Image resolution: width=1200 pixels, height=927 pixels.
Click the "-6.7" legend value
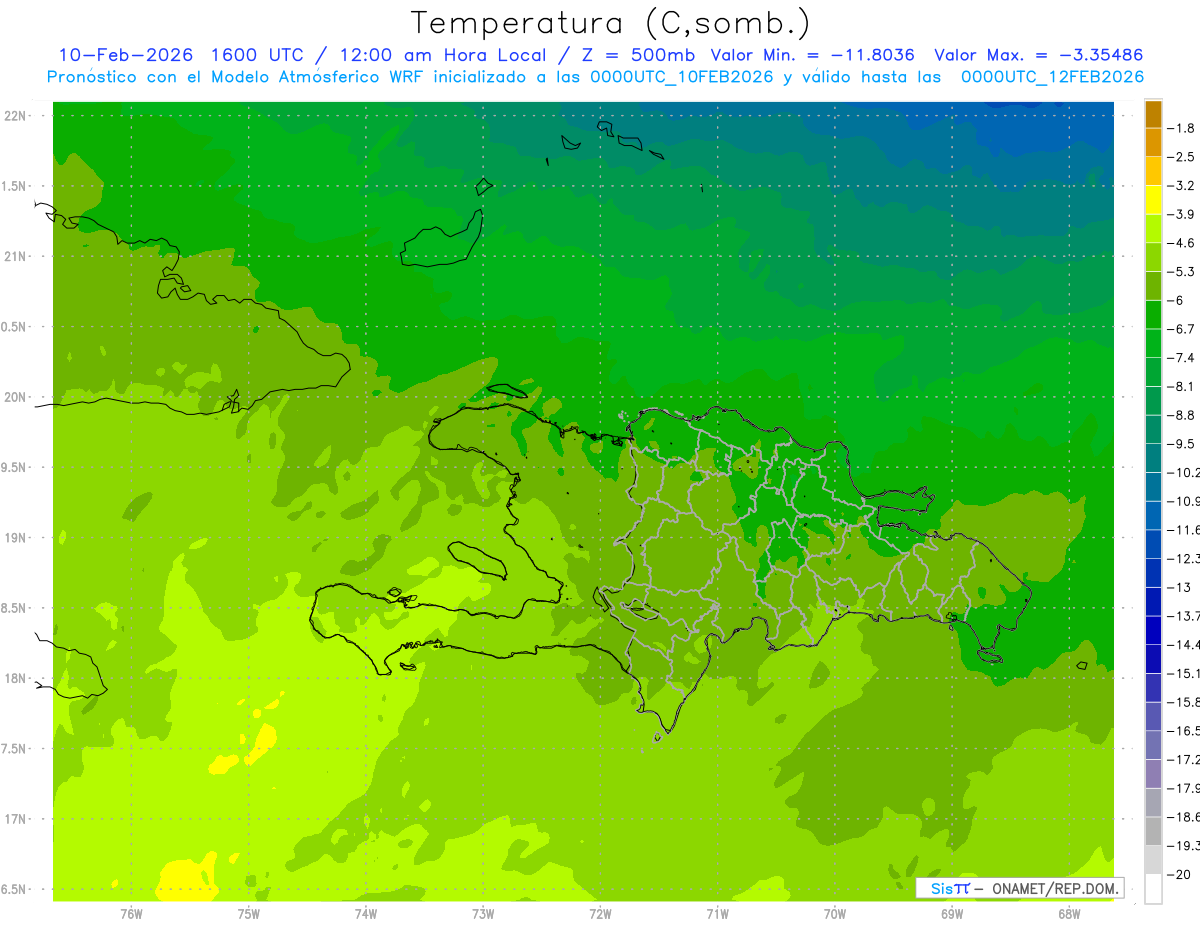[x=1183, y=329]
